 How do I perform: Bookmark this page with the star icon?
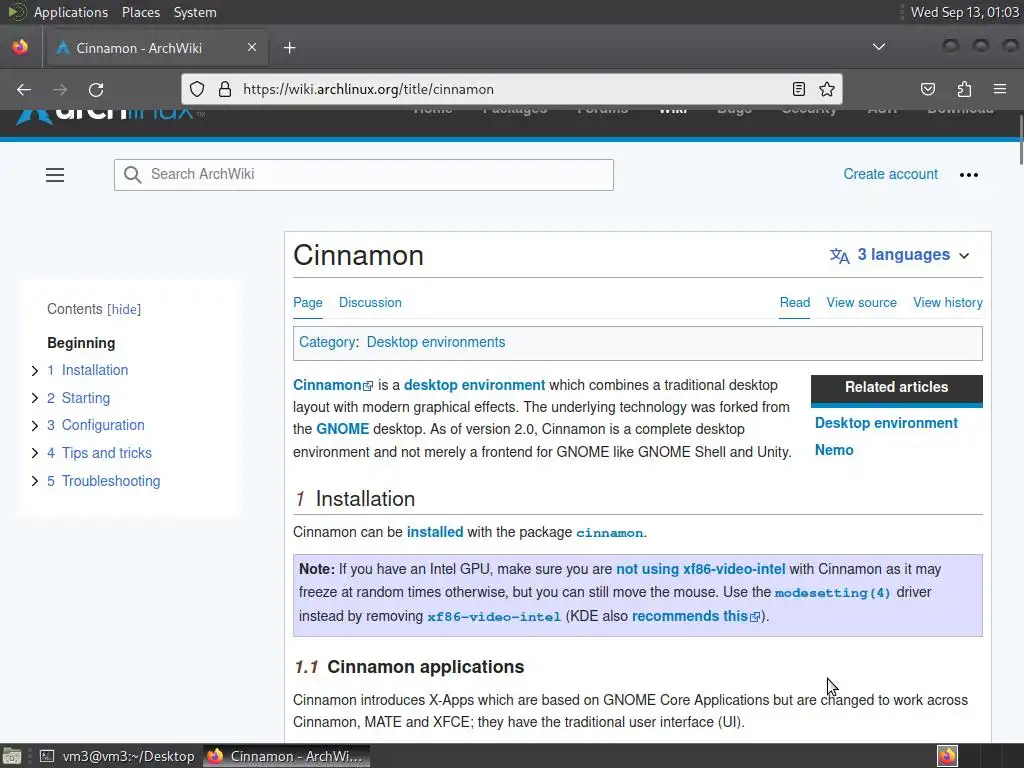tap(827, 89)
